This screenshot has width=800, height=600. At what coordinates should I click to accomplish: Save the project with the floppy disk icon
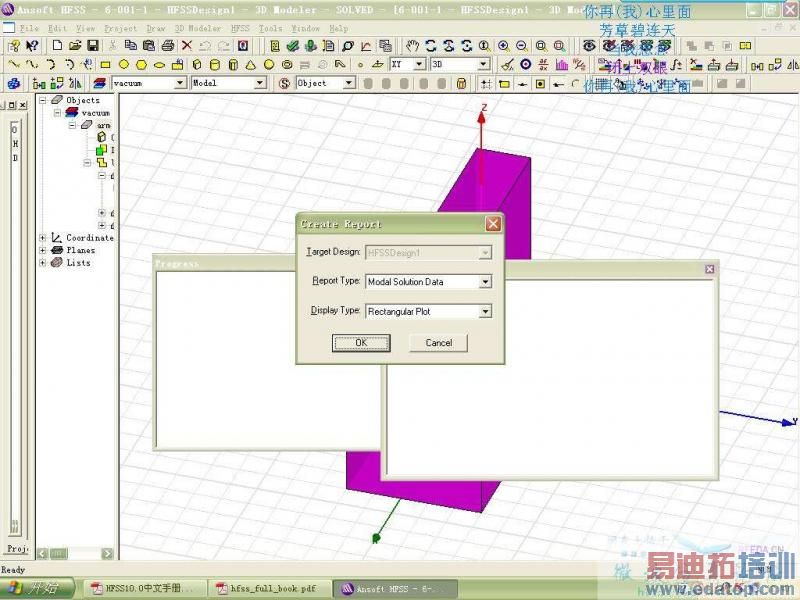click(93, 46)
